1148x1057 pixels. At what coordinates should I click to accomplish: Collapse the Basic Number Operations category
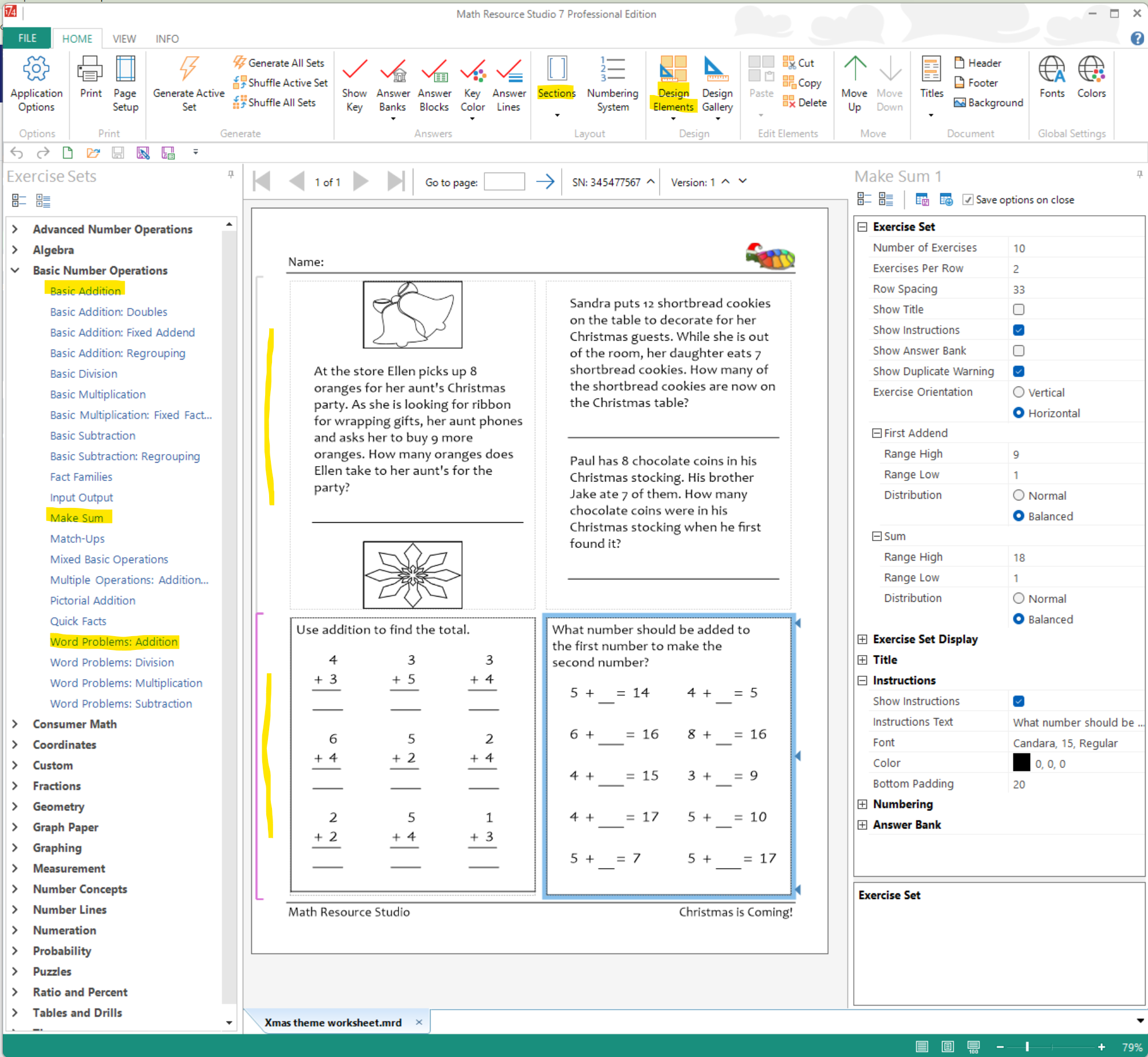point(15,270)
